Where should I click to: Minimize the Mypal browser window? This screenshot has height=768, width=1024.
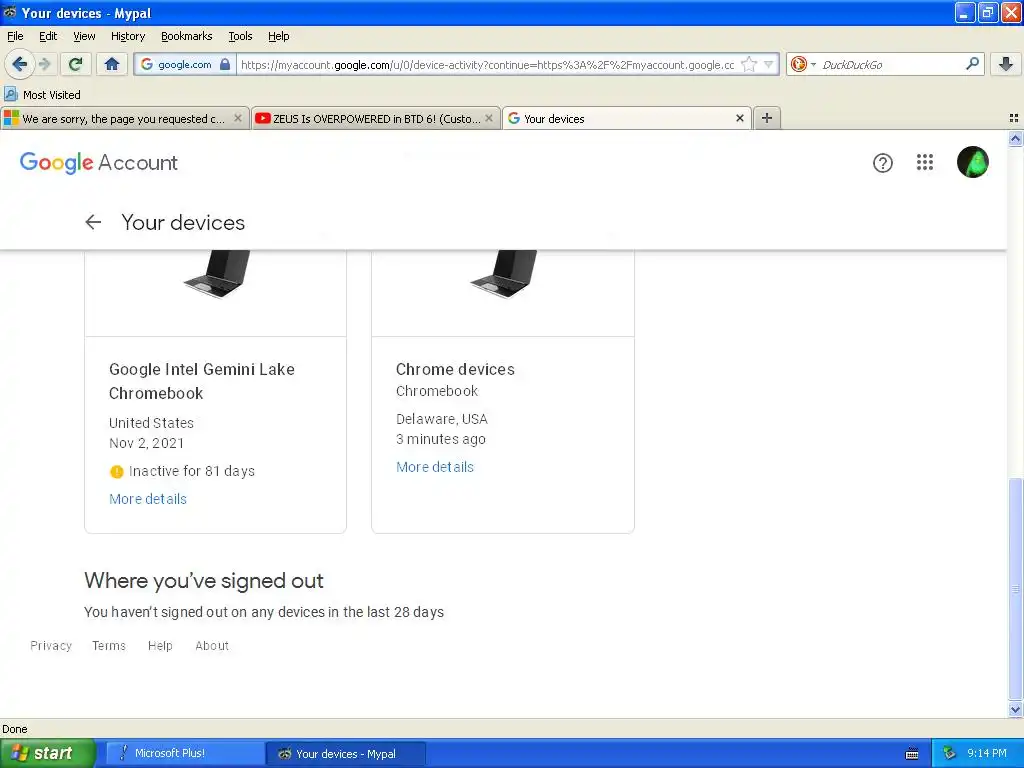pos(965,12)
